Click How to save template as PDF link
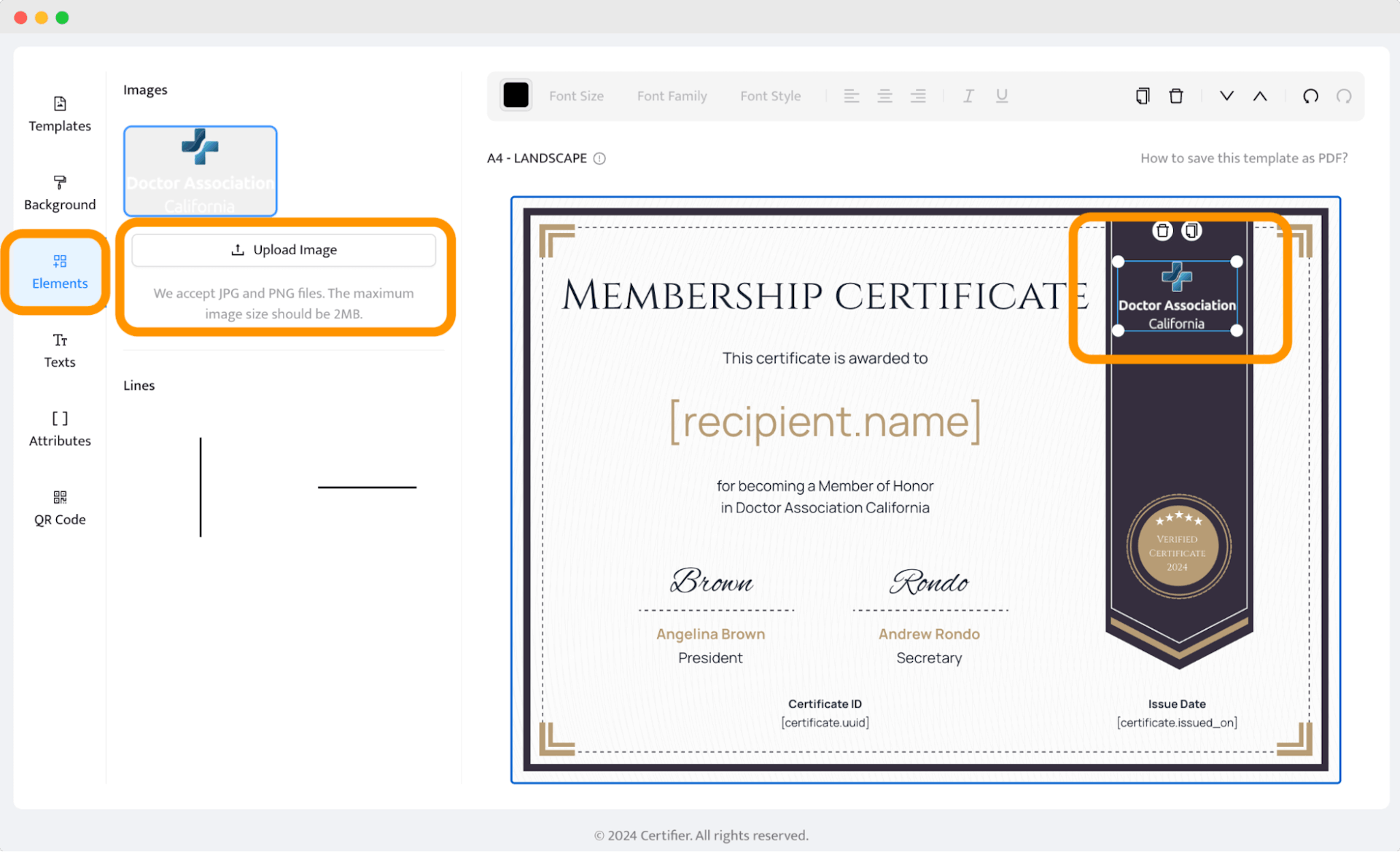The image size is (1400, 852). click(x=1243, y=158)
